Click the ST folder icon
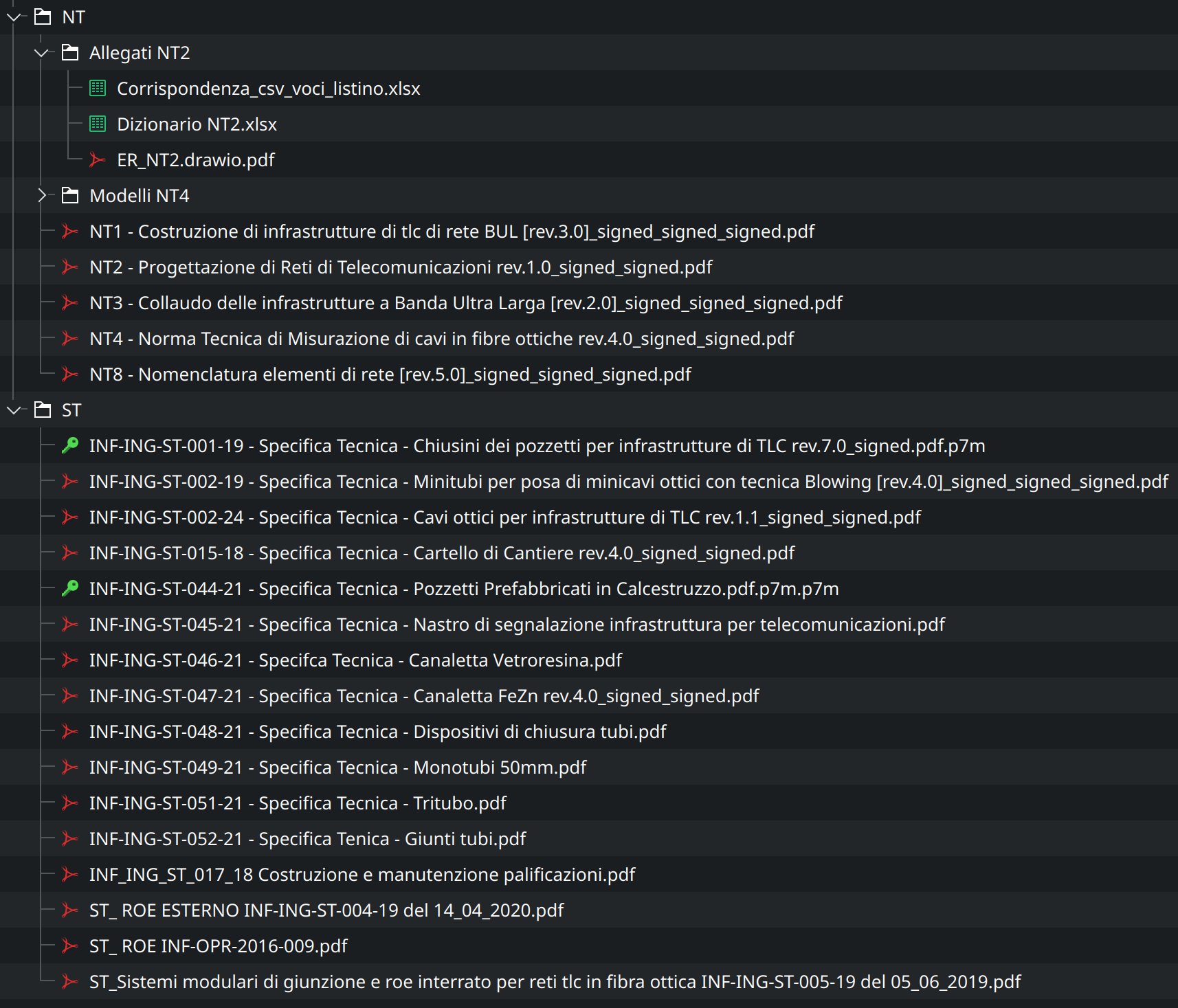Image resolution: width=1178 pixels, height=1008 pixels. pos(43,410)
